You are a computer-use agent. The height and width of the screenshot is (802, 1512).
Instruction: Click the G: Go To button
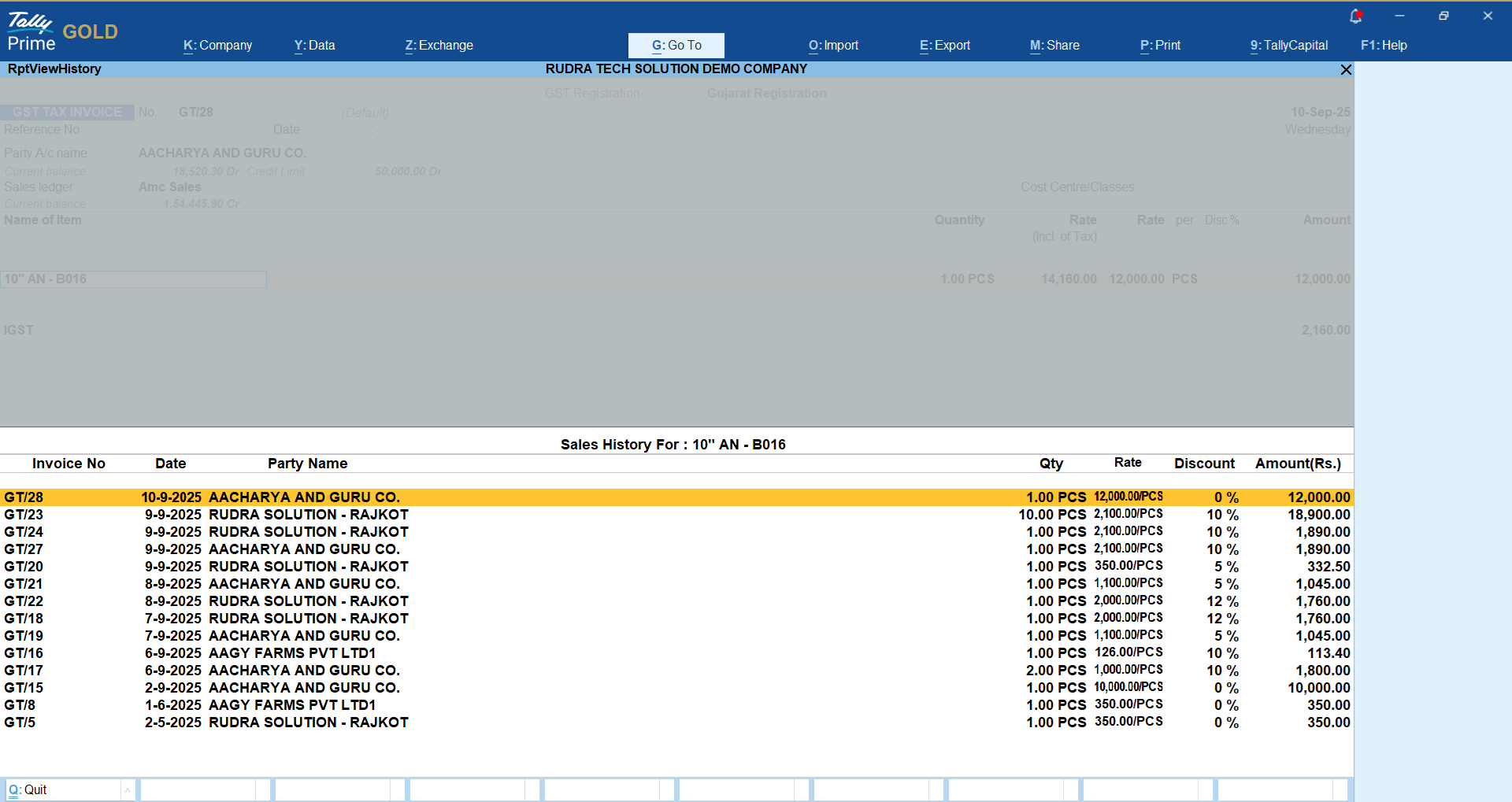click(676, 46)
